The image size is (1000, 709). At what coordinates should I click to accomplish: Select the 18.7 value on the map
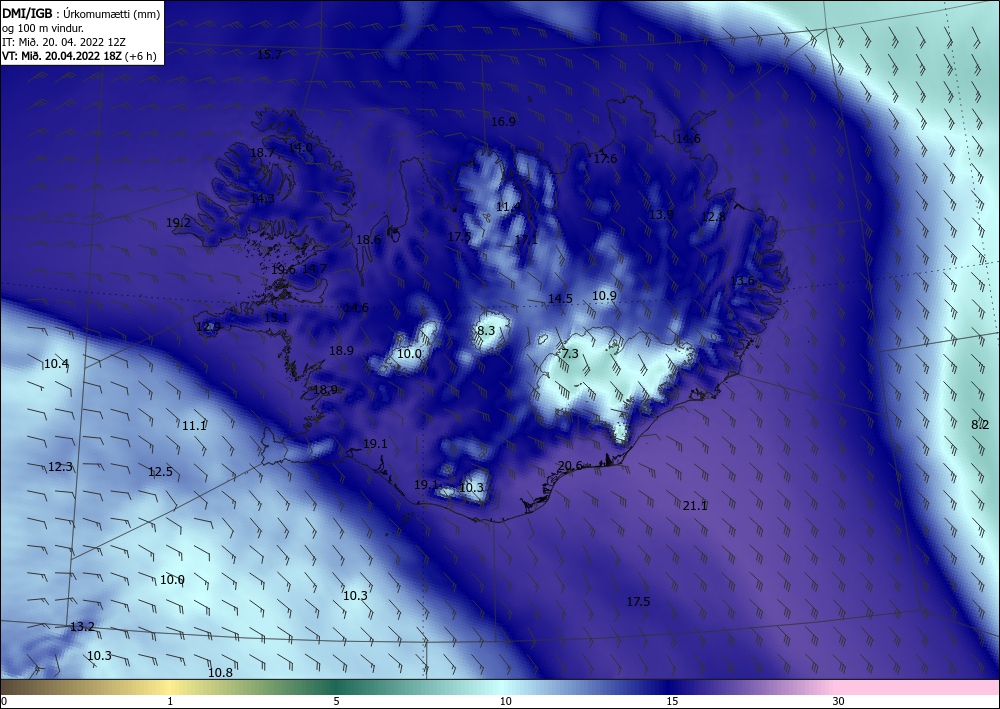pos(262,153)
